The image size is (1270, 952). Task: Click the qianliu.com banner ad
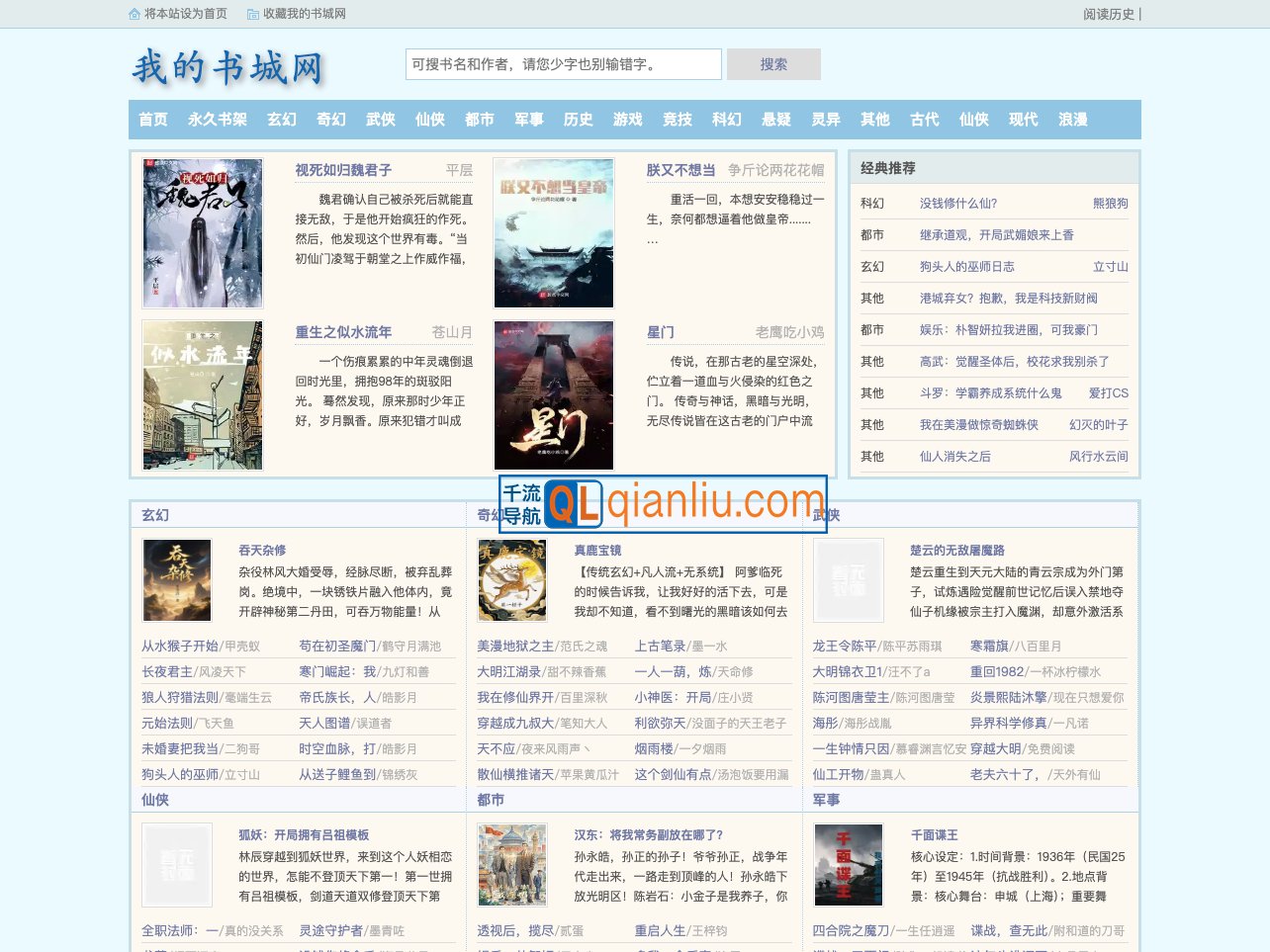pos(663,504)
